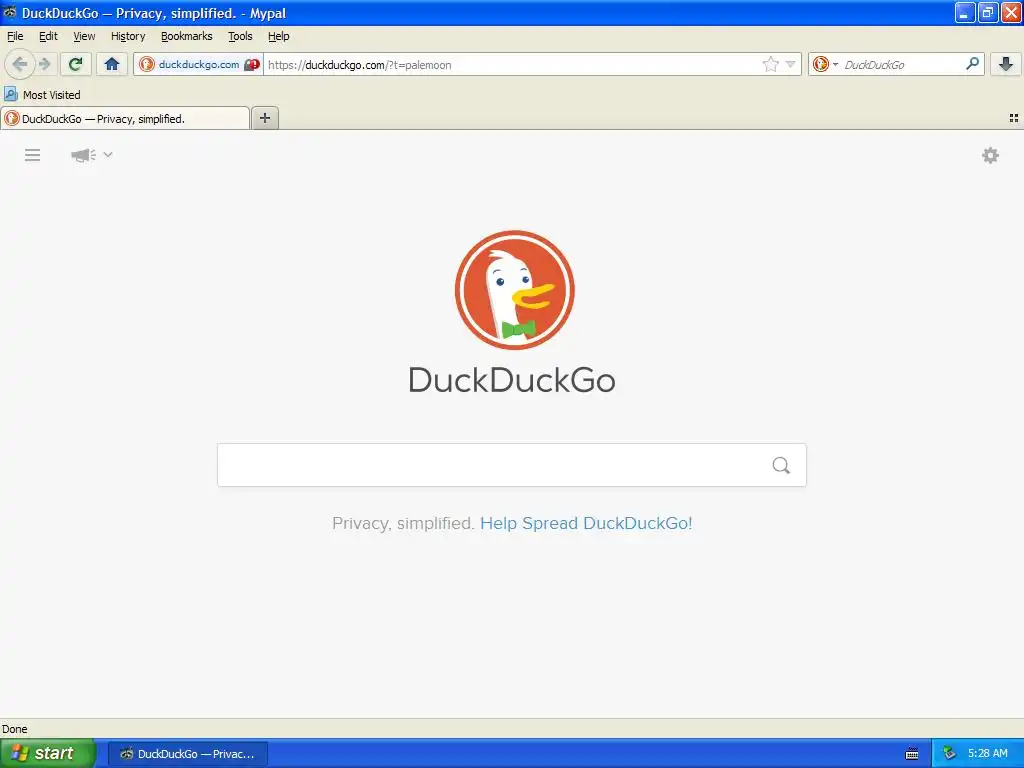The height and width of the screenshot is (768, 1024).
Task: Click the DuckDuckGo duck logo
Action: click(515, 290)
